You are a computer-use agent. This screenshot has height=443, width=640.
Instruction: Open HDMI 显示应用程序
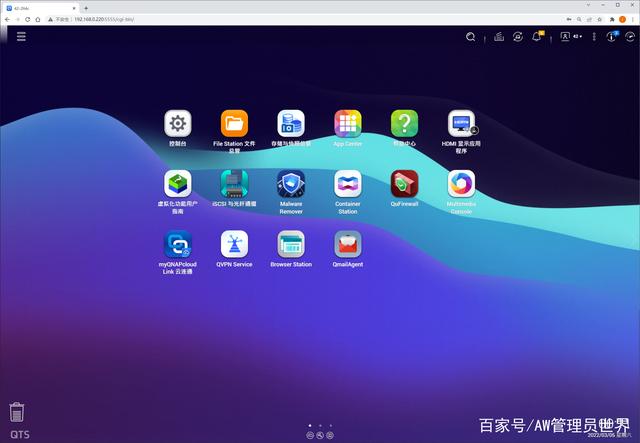[461, 123]
